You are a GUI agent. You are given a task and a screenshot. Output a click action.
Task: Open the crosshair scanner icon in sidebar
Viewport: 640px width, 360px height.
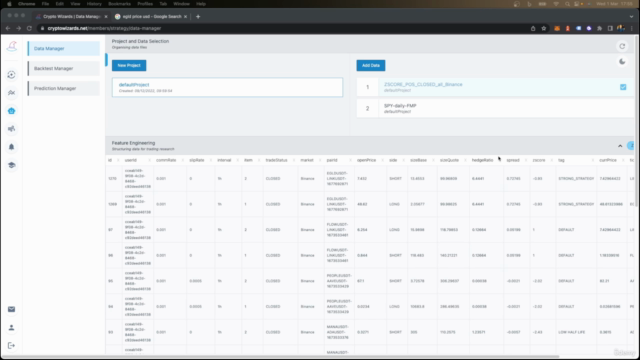pos(11,75)
